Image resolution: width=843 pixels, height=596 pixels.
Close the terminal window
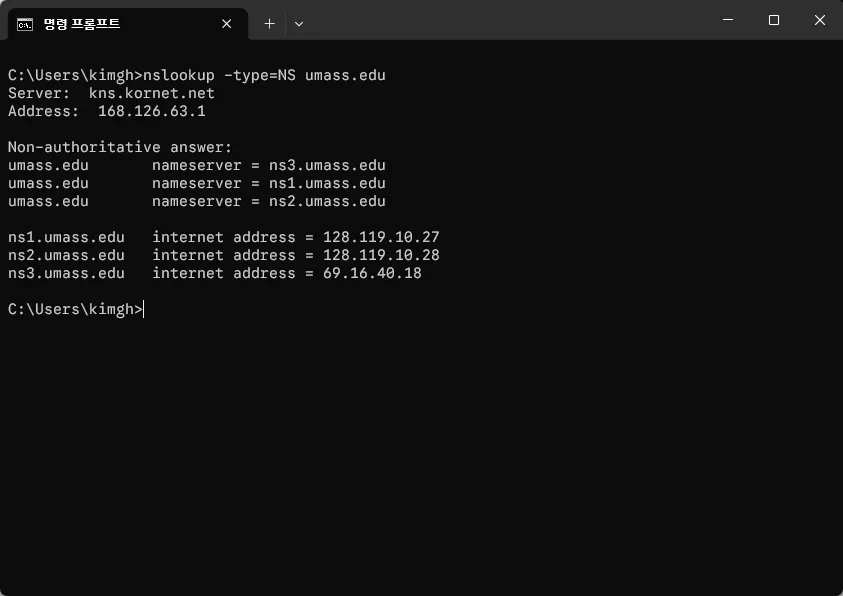coord(819,20)
